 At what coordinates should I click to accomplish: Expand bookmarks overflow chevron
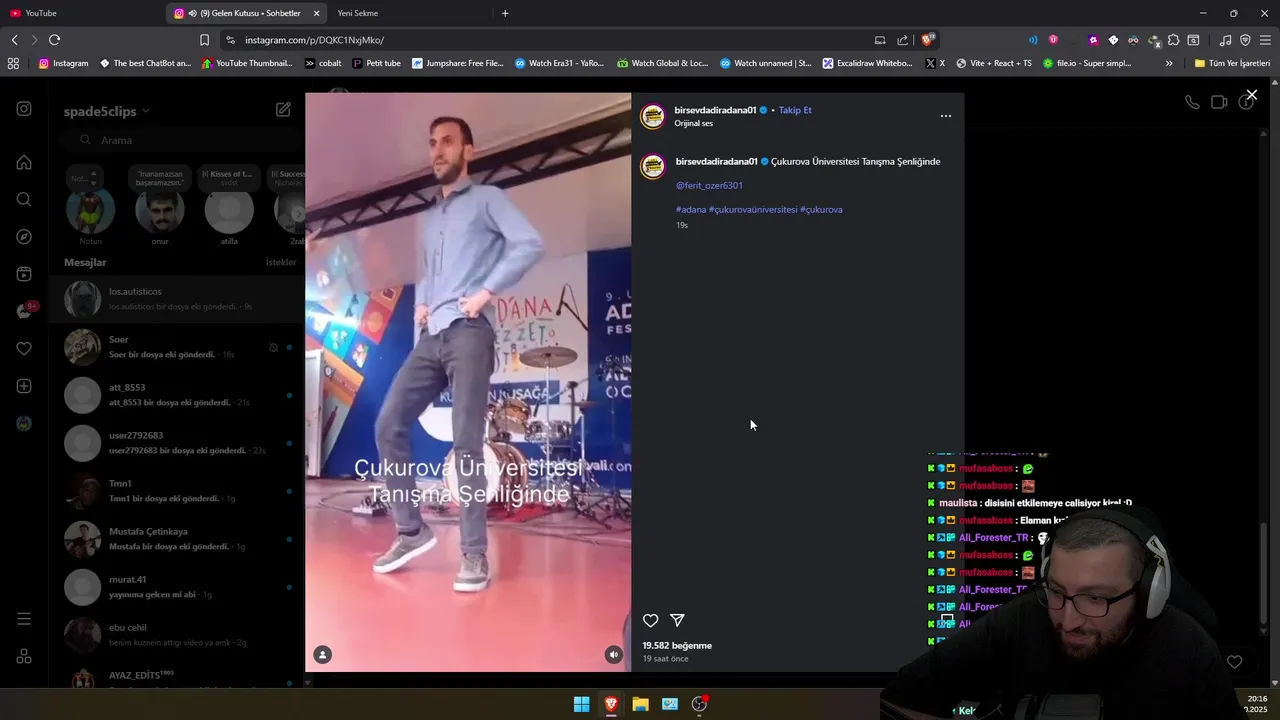1169,63
